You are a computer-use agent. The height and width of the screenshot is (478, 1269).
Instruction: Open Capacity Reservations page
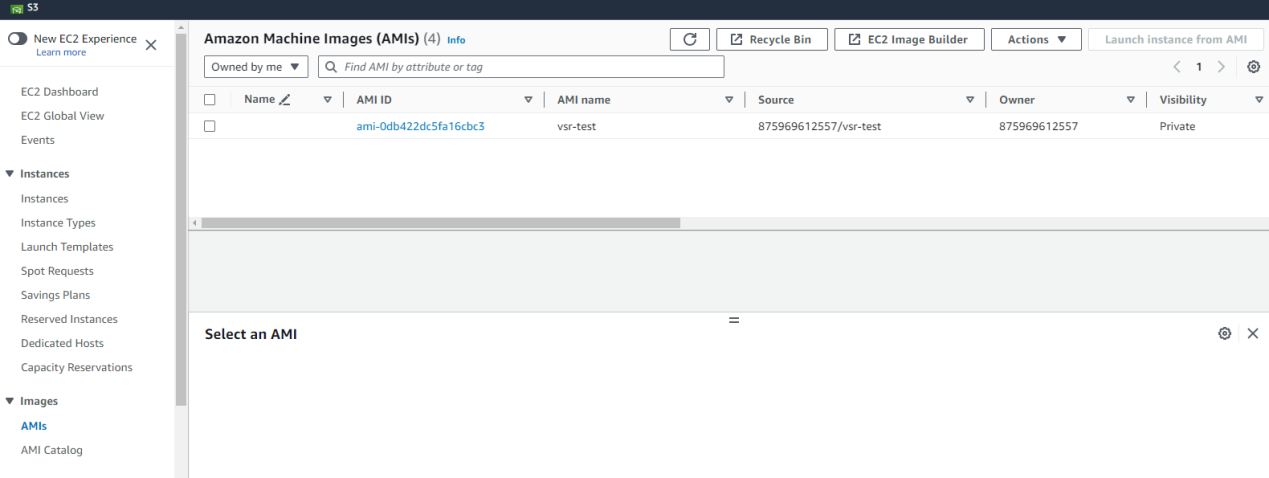[77, 367]
